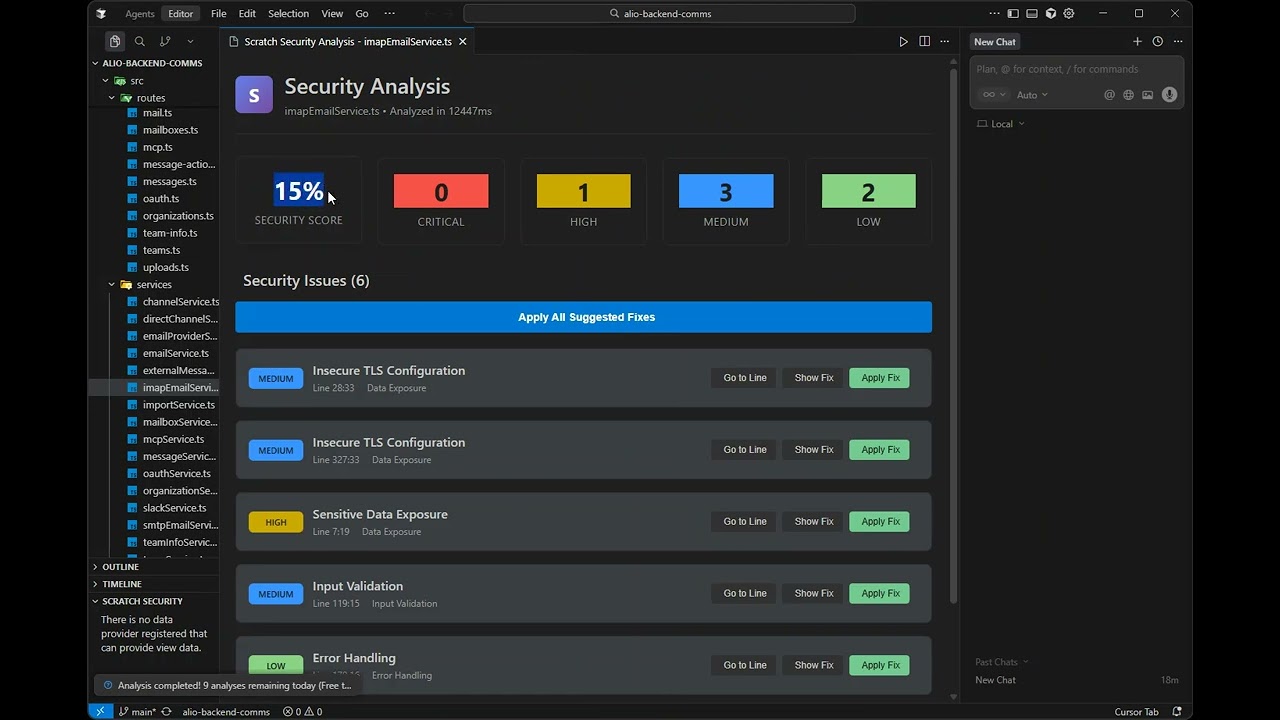
Task: Open the Search view icon
Action: (x=140, y=41)
